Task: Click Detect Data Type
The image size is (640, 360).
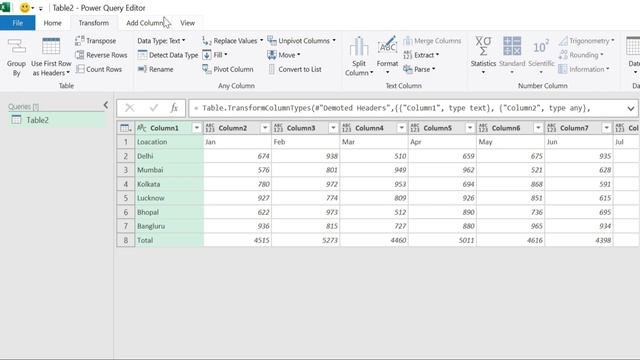Action: point(168,55)
